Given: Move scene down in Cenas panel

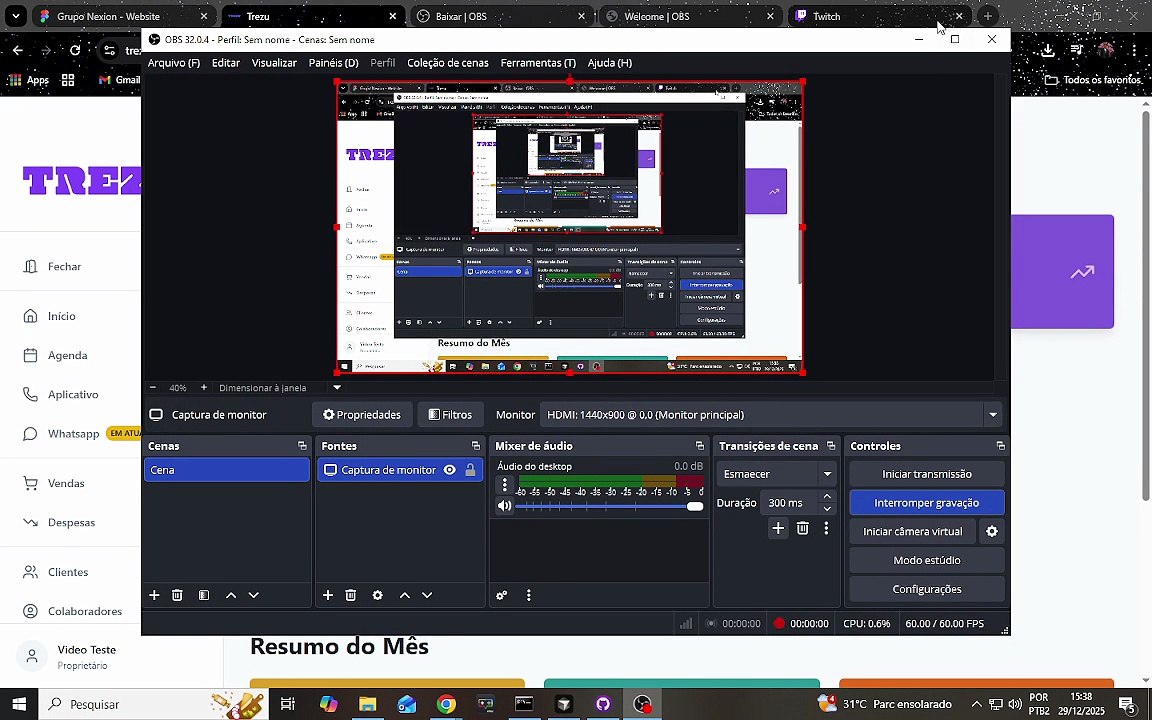Looking at the screenshot, I should pyautogui.click(x=253, y=595).
